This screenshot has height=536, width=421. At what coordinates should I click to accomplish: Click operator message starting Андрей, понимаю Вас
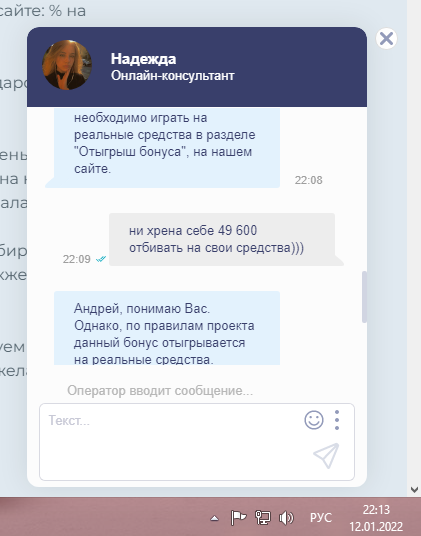coord(167,328)
